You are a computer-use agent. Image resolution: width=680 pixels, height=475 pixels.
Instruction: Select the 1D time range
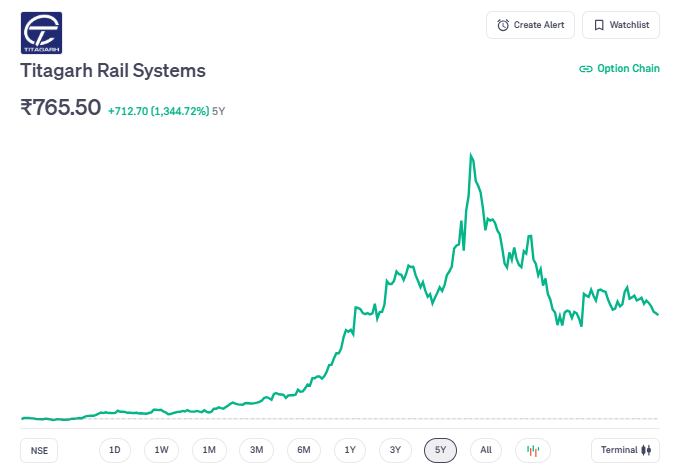[x=115, y=450]
